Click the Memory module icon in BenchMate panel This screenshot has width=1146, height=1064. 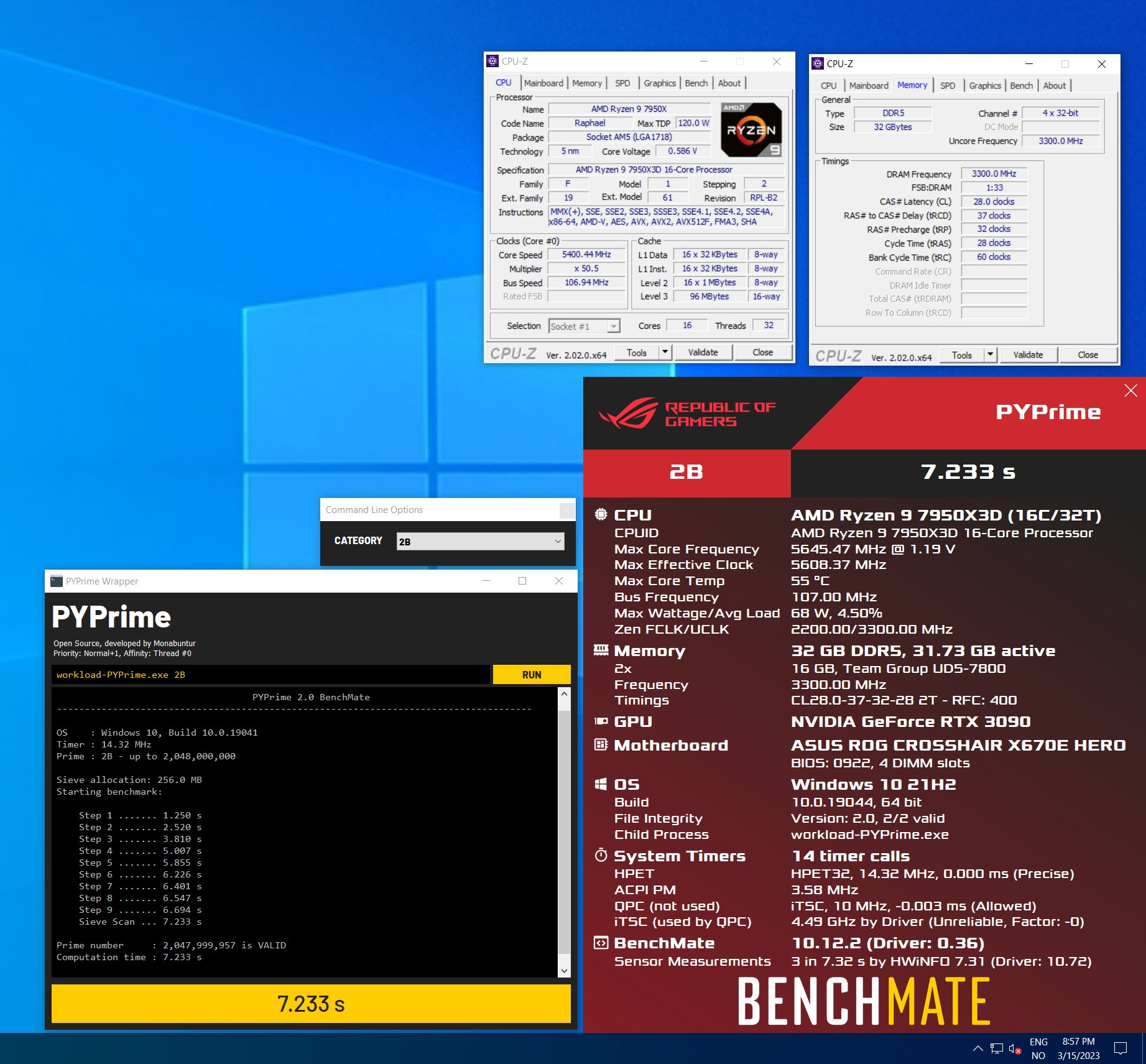point(601,650)
